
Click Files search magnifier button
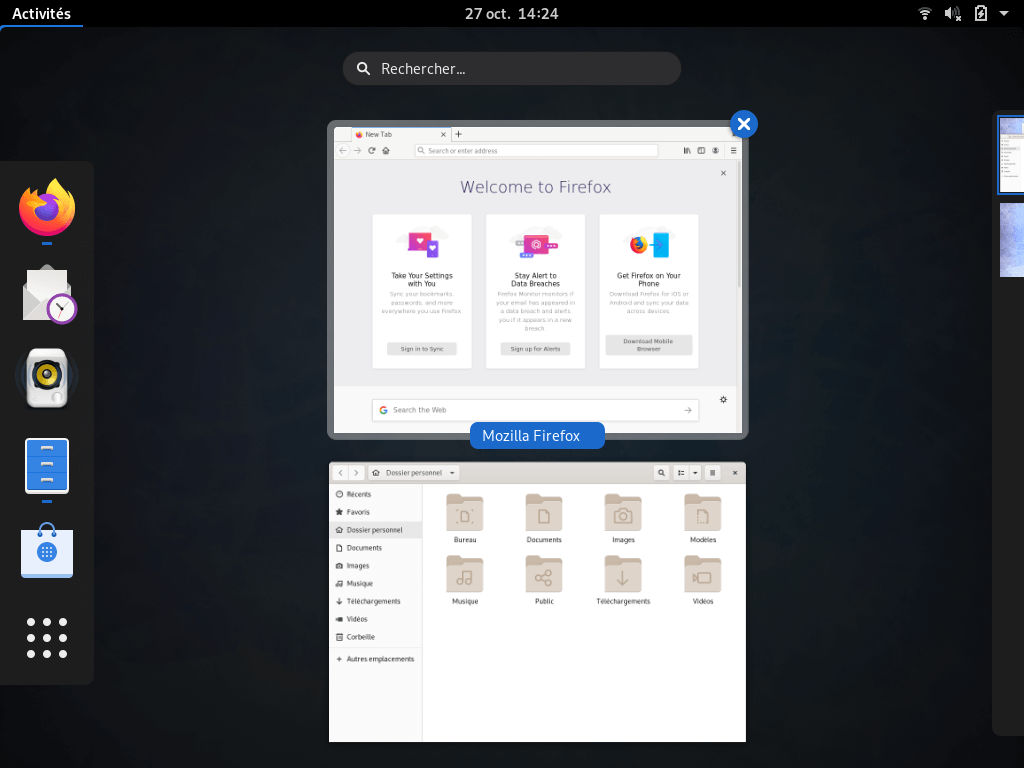click(x=662, y=473)
